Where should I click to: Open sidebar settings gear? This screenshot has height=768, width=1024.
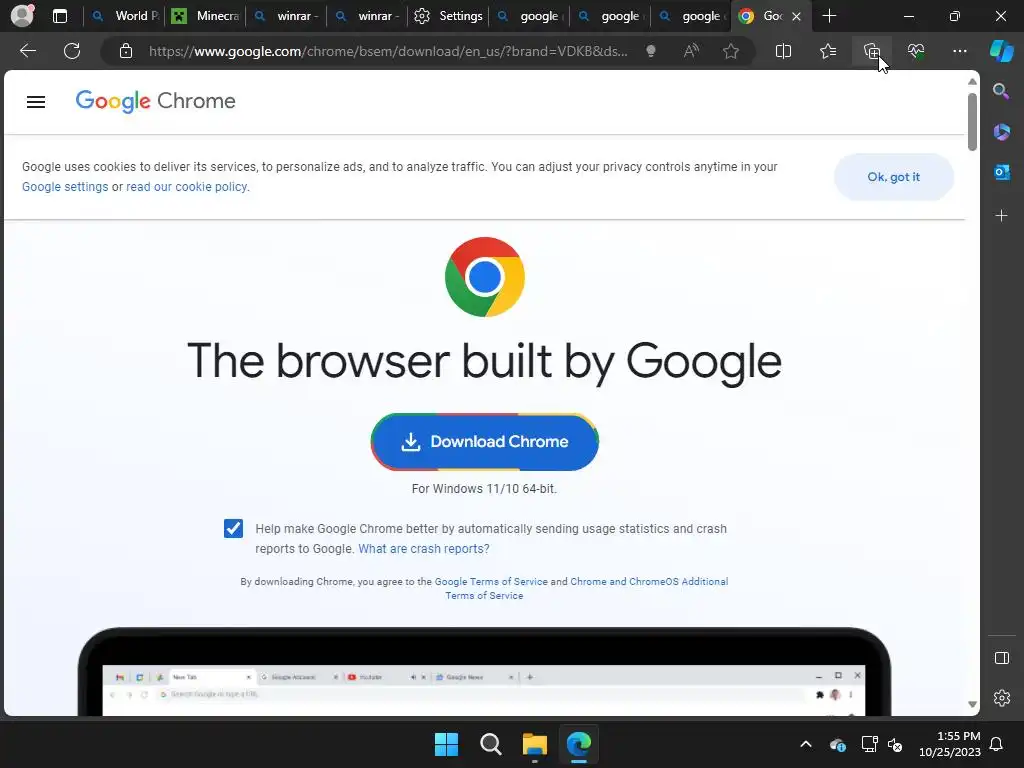tap(1001, 698)
